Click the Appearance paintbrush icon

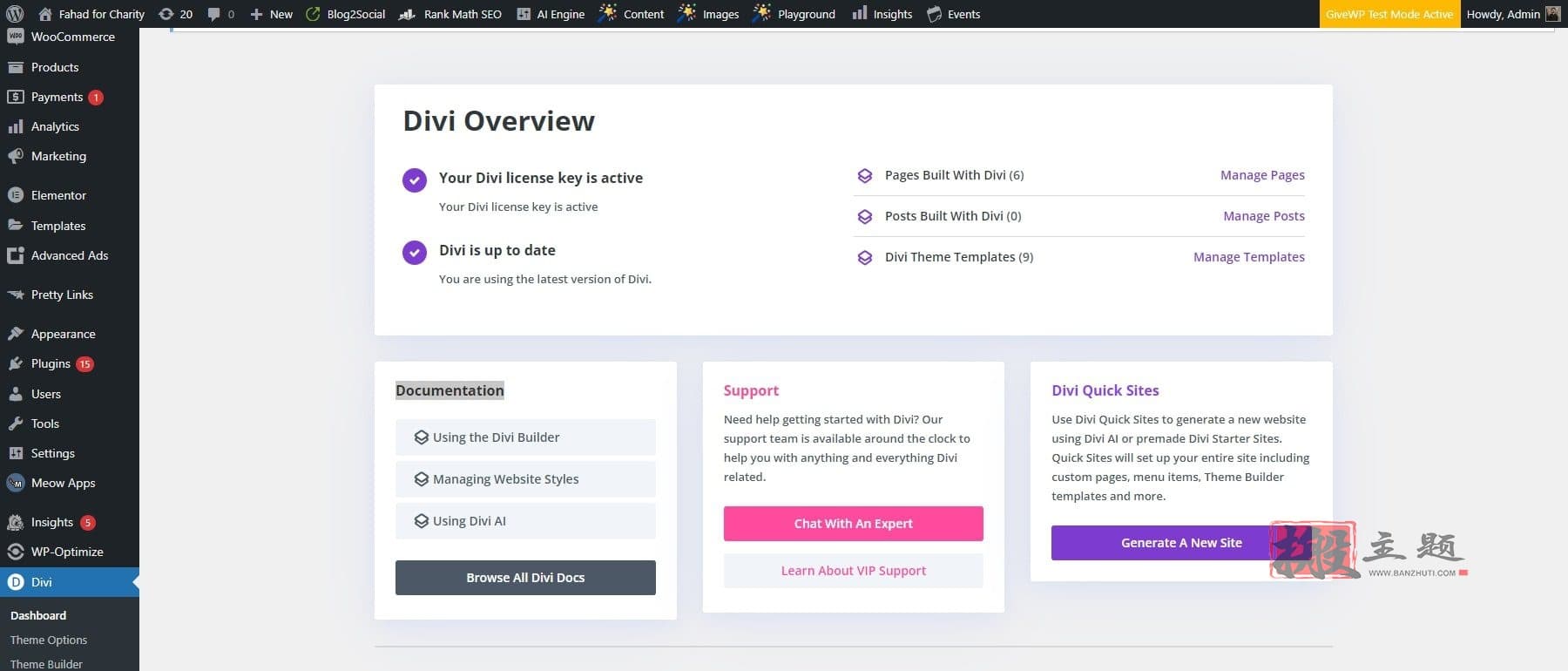15,334
